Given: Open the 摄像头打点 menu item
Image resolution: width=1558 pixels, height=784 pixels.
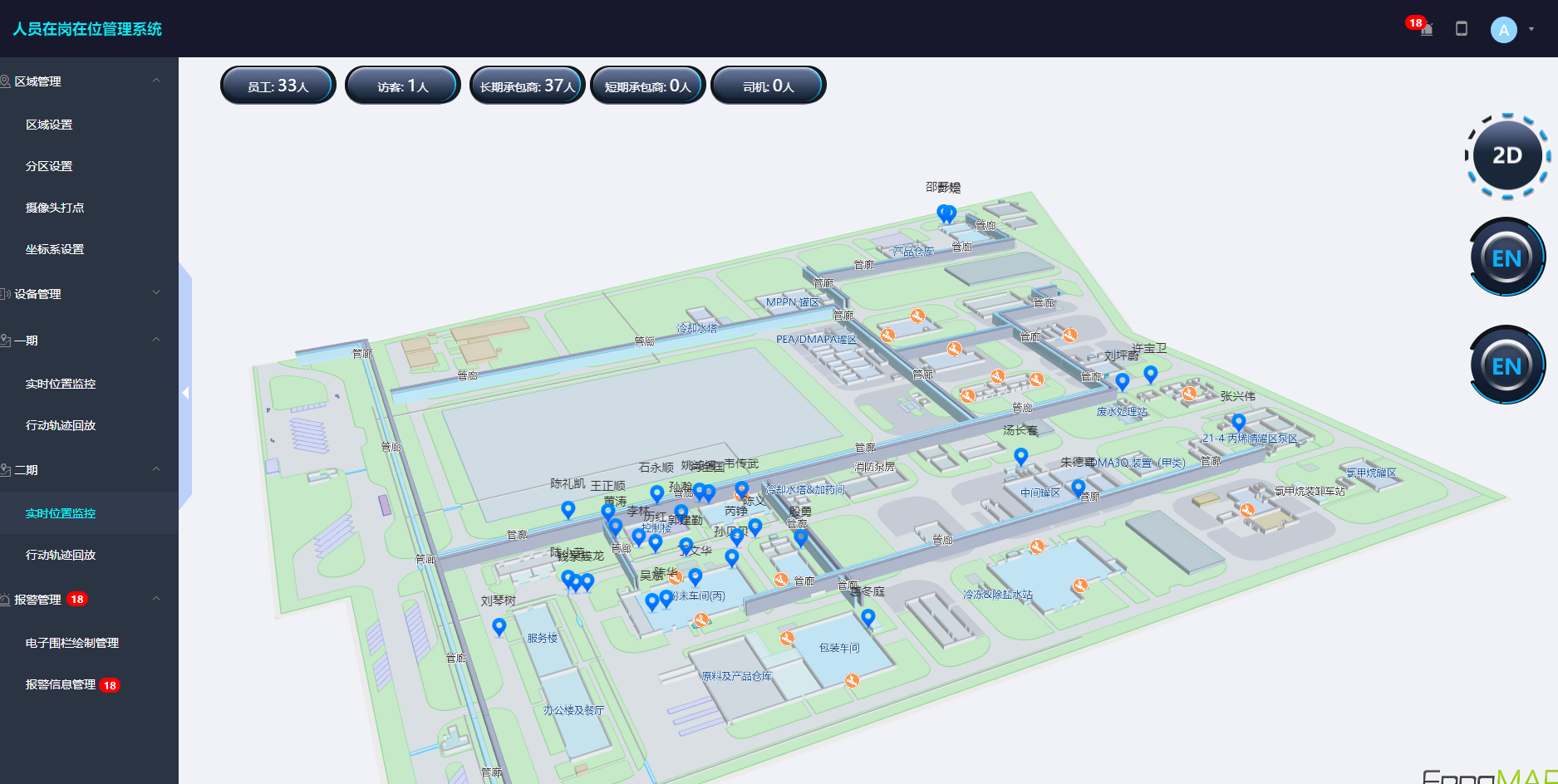Looking at the screenshot, I should 55,208.
